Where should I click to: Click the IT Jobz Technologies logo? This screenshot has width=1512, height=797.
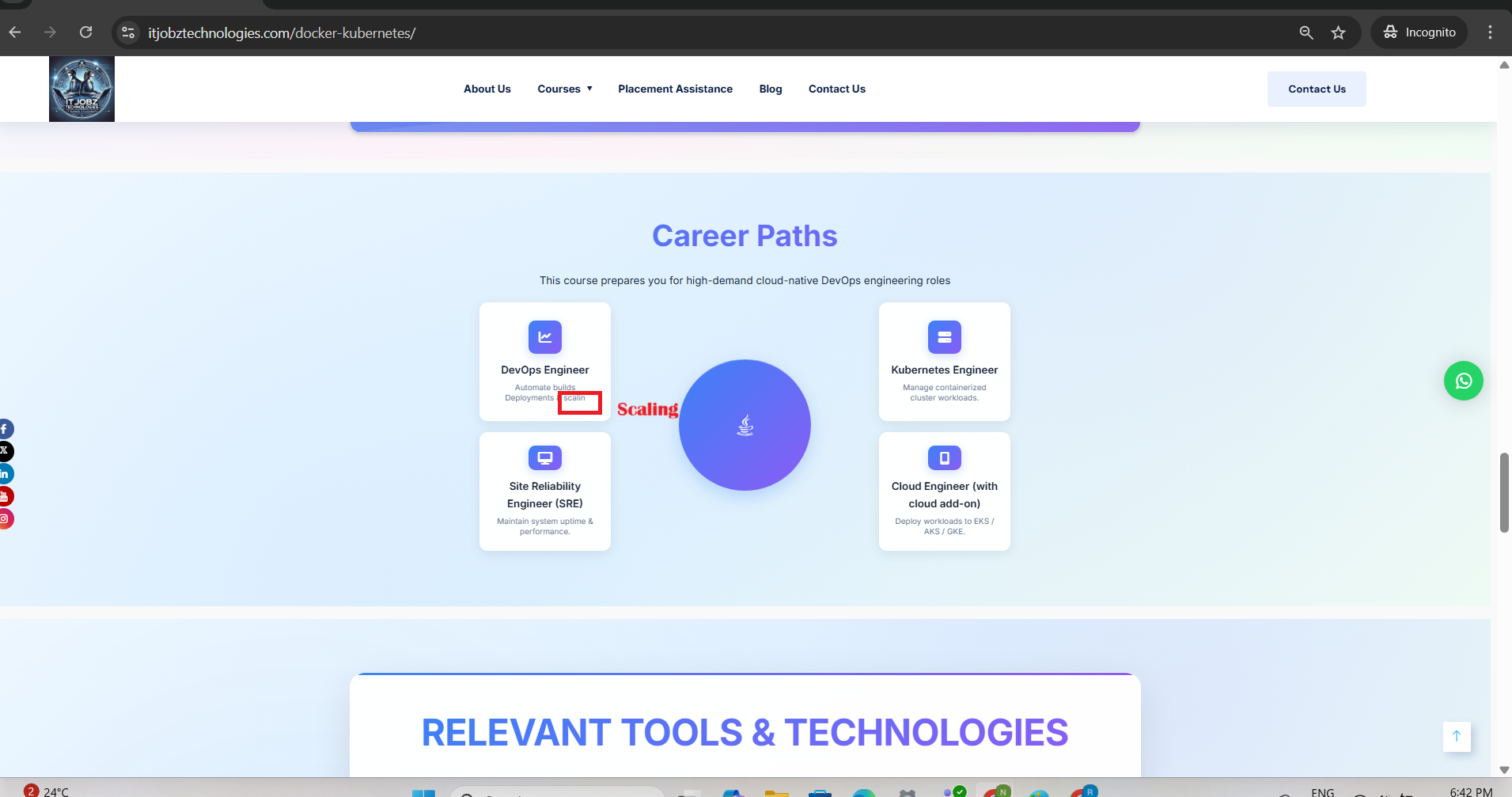pos(81,89)
